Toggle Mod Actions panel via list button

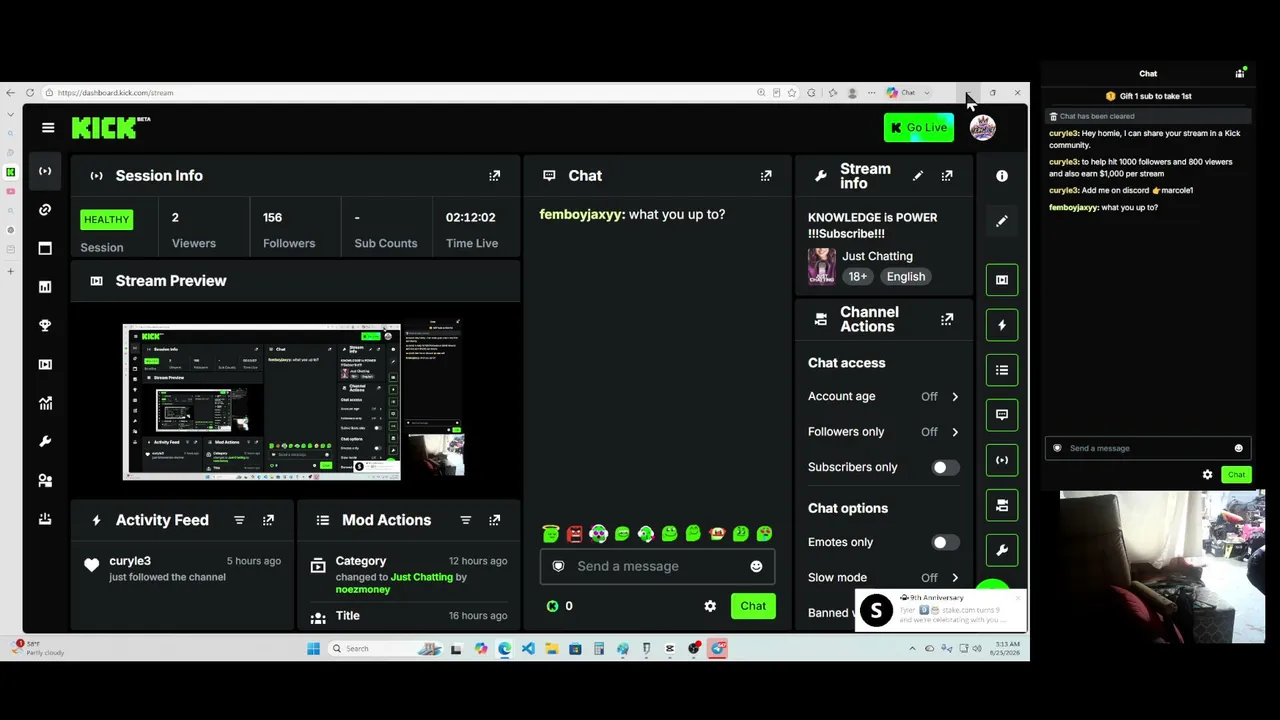coord(1002,370)
